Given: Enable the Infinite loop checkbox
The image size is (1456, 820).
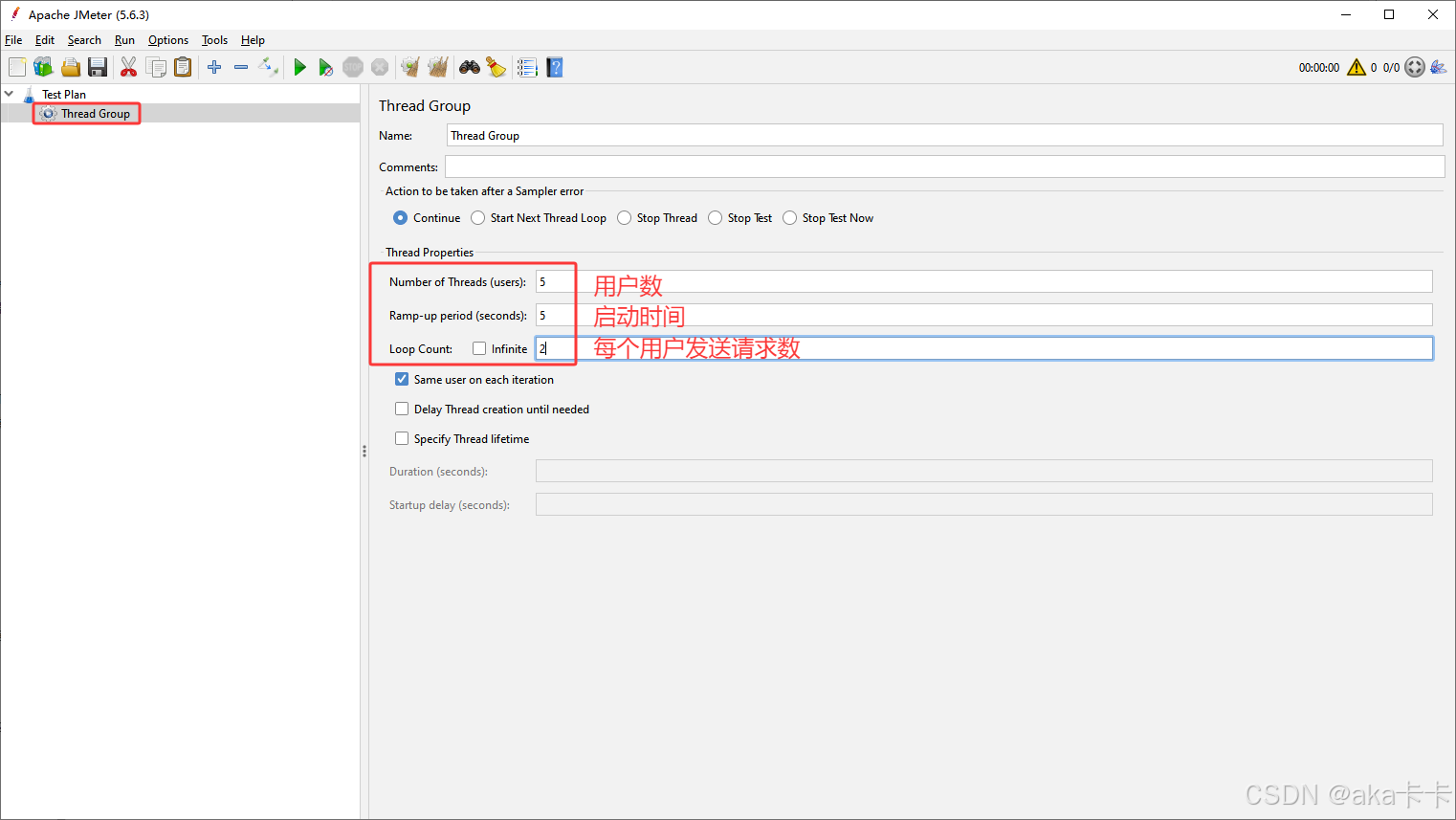Looking at the screenshot, I should coord(479,348).
